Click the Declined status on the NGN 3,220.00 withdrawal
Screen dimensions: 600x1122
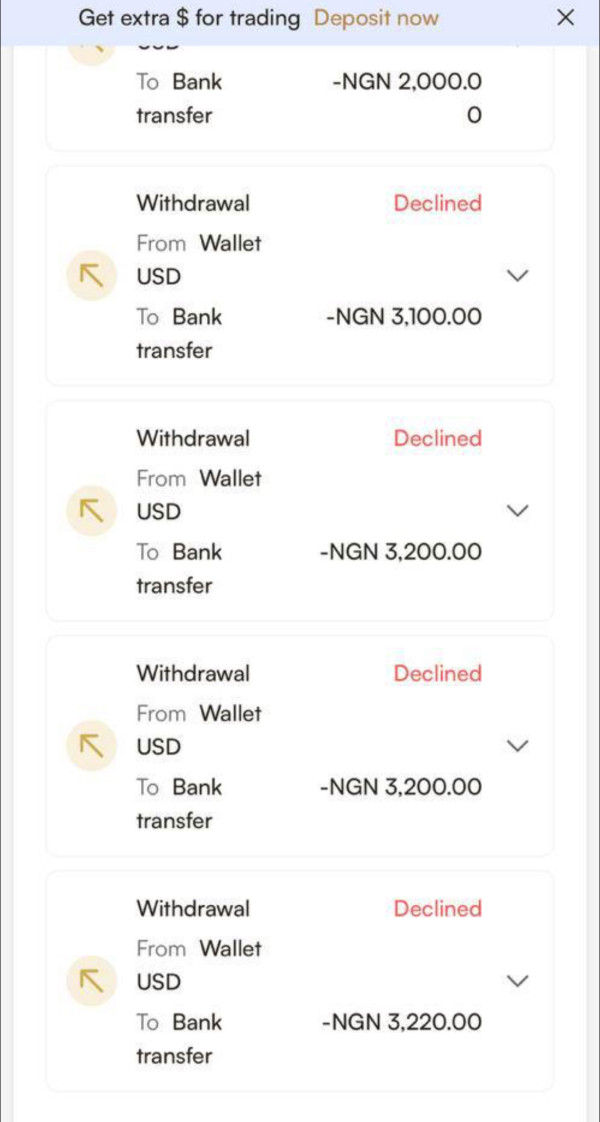pyautogui.click(x=437, y=908)
